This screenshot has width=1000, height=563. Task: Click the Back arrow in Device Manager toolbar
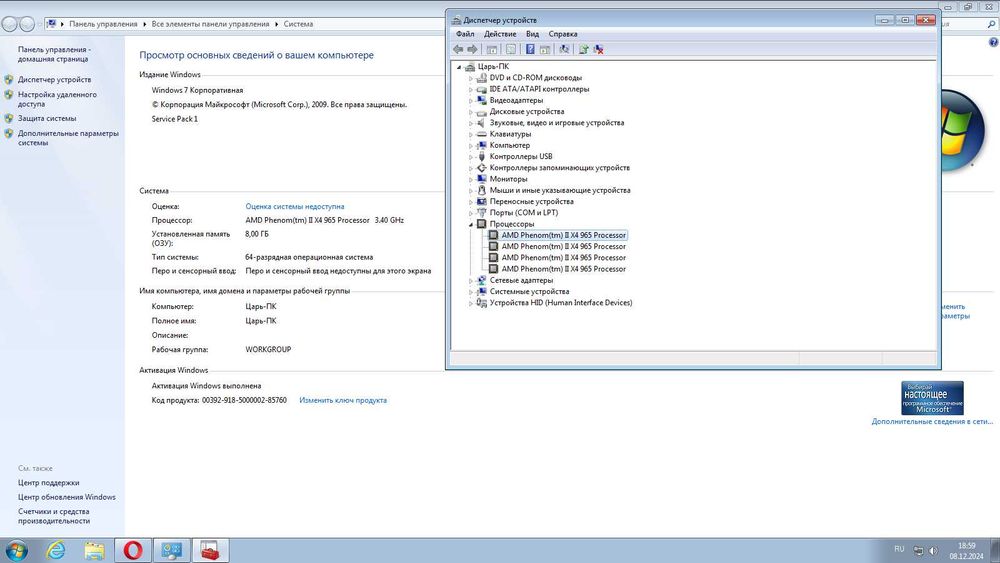pos(458,49)
